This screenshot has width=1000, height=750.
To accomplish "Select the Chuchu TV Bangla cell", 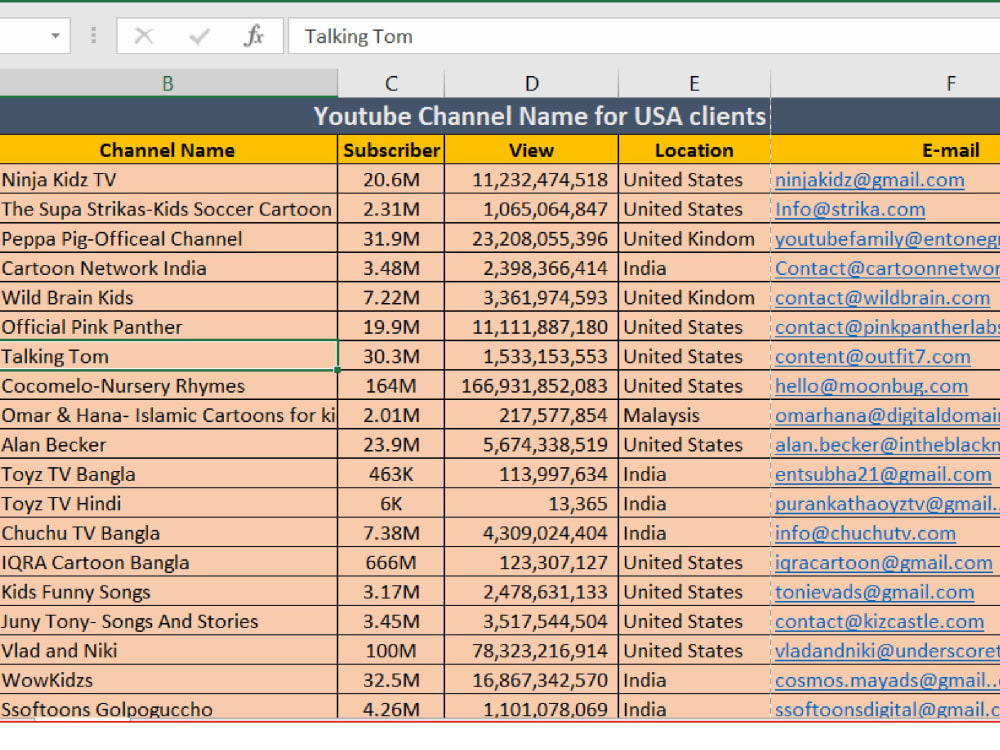I will click(168, 533).
